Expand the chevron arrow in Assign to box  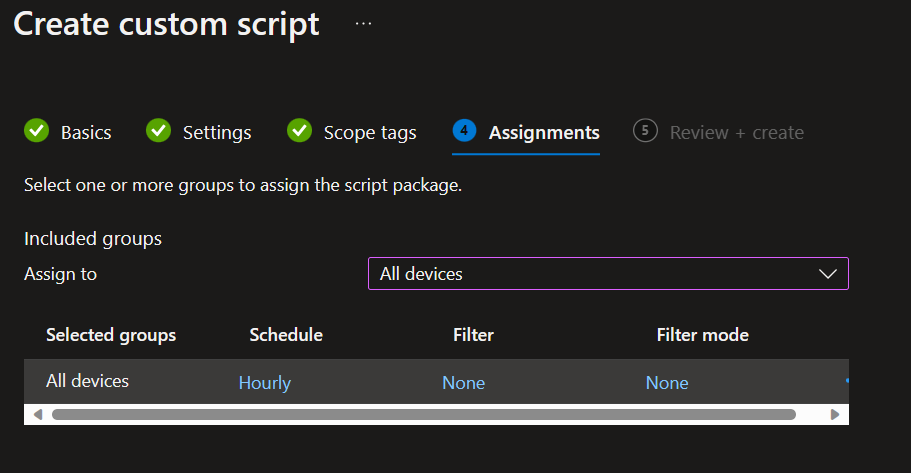point(827,274)
